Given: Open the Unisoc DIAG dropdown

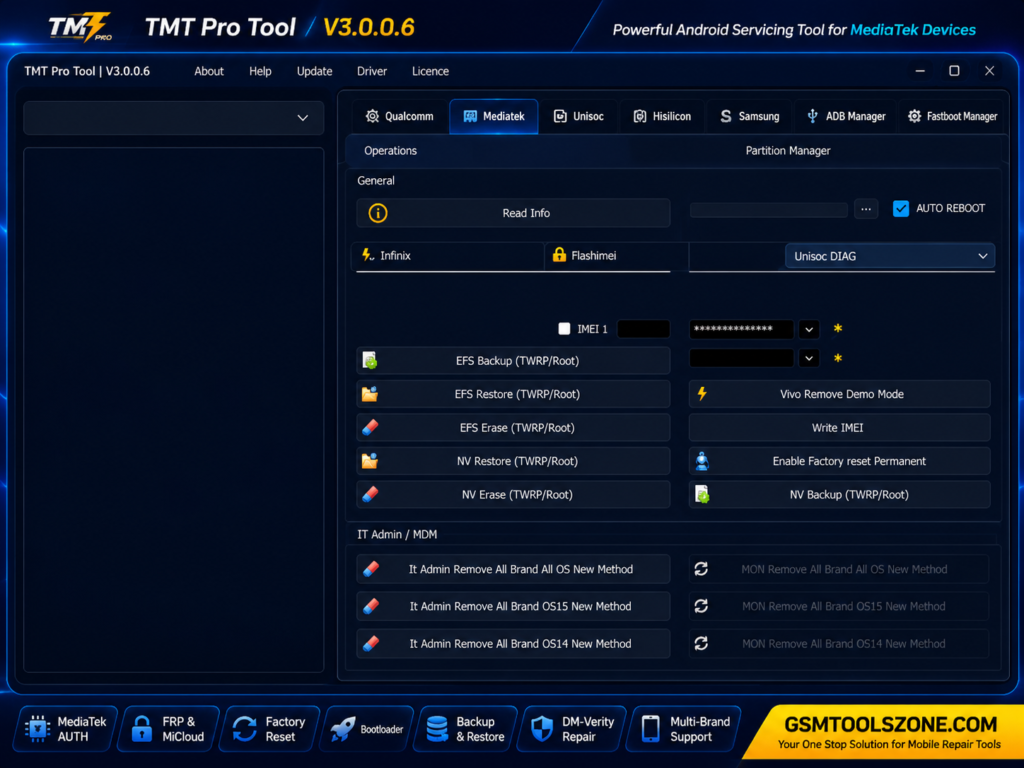Looking at the screenshot, I should coord(889,256).
